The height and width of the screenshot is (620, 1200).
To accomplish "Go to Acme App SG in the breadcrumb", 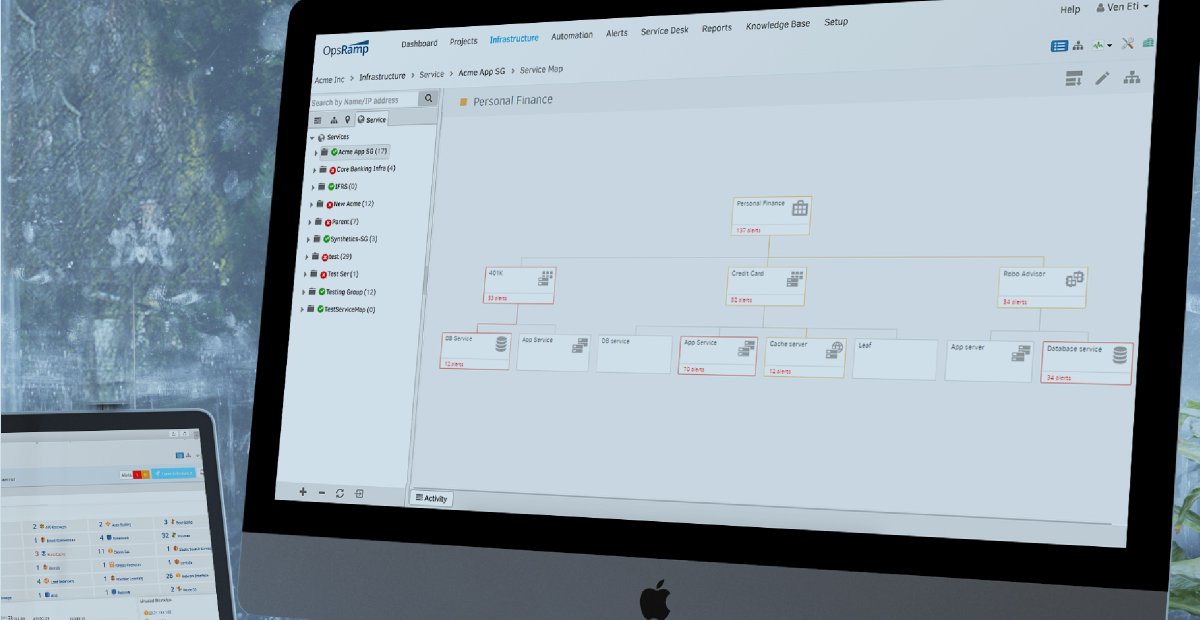I will pos(482,72).
